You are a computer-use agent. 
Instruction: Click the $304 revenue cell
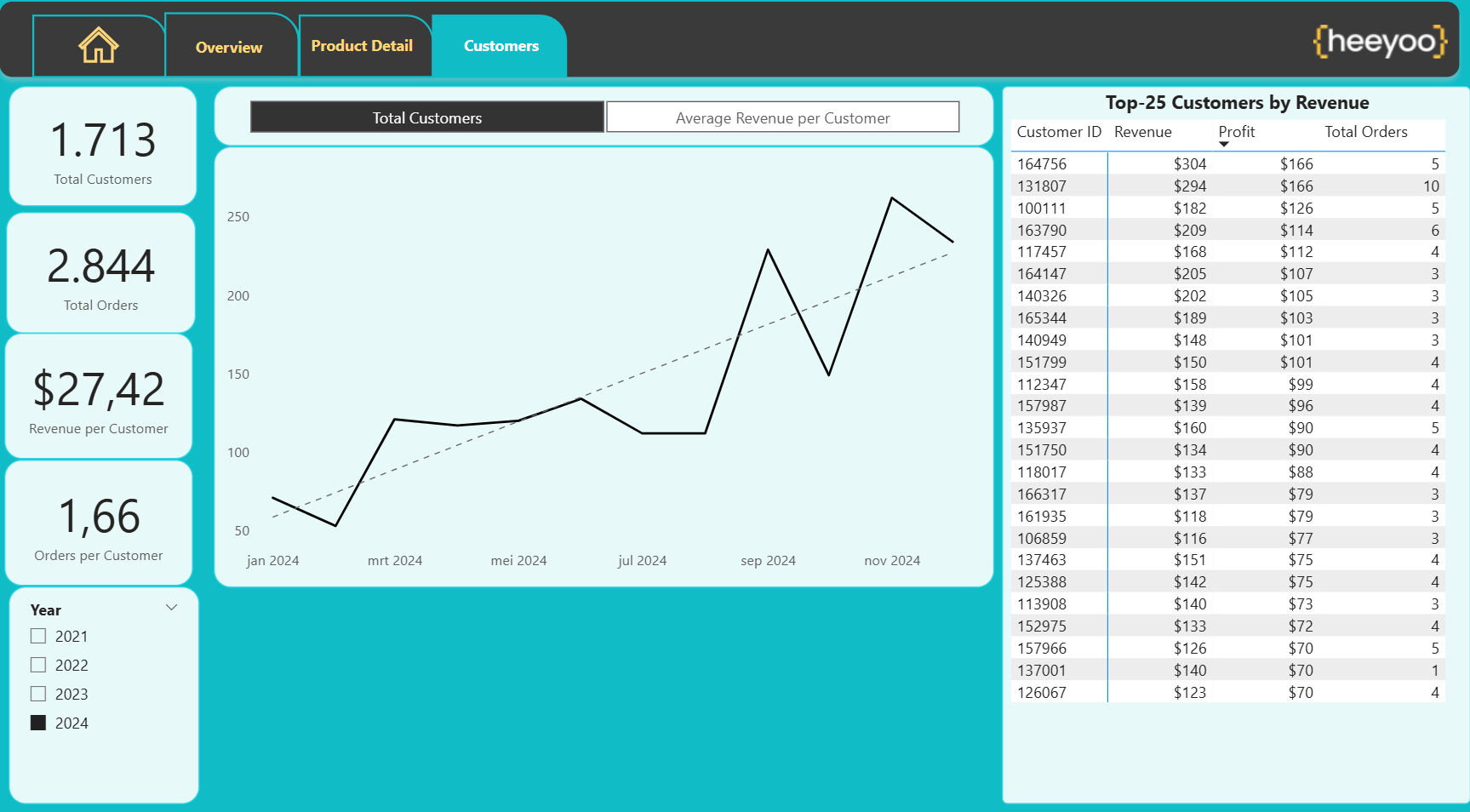(1190, 163)
